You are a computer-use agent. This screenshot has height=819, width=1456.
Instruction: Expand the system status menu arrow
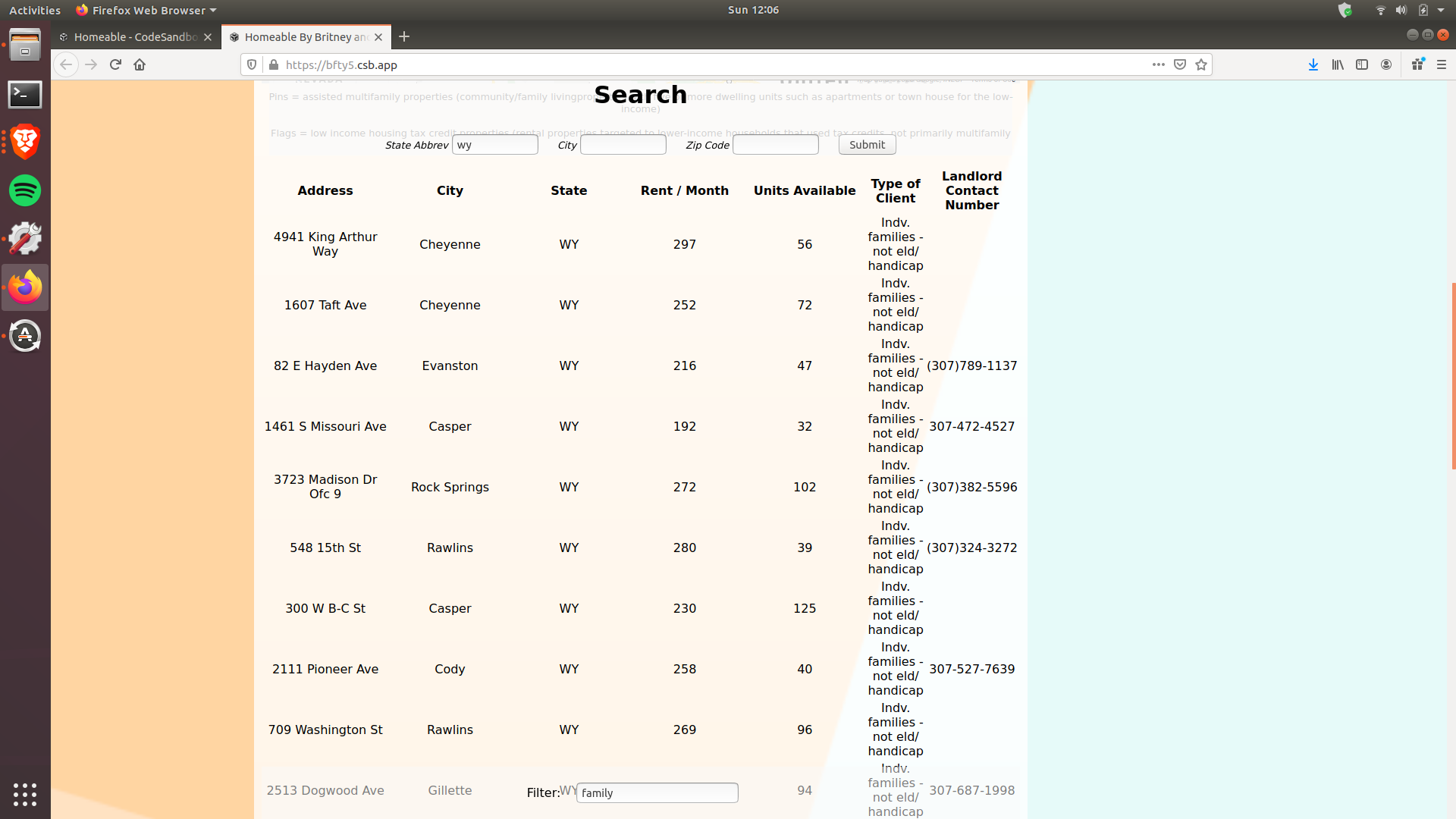coord(1441,10)
